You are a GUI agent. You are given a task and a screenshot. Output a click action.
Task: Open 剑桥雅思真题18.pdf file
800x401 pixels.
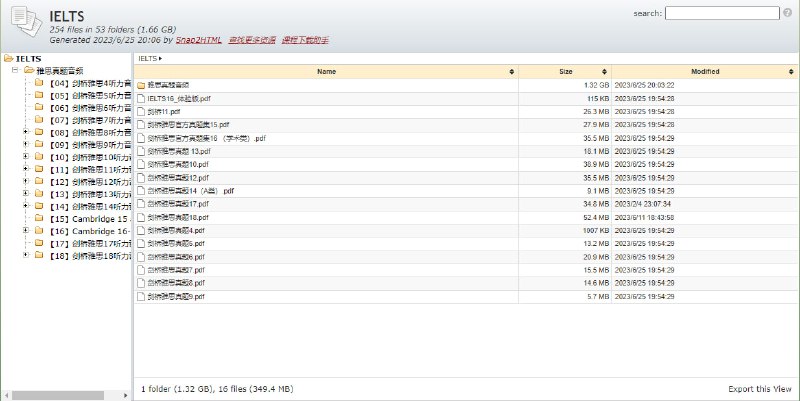coord(178,217)
